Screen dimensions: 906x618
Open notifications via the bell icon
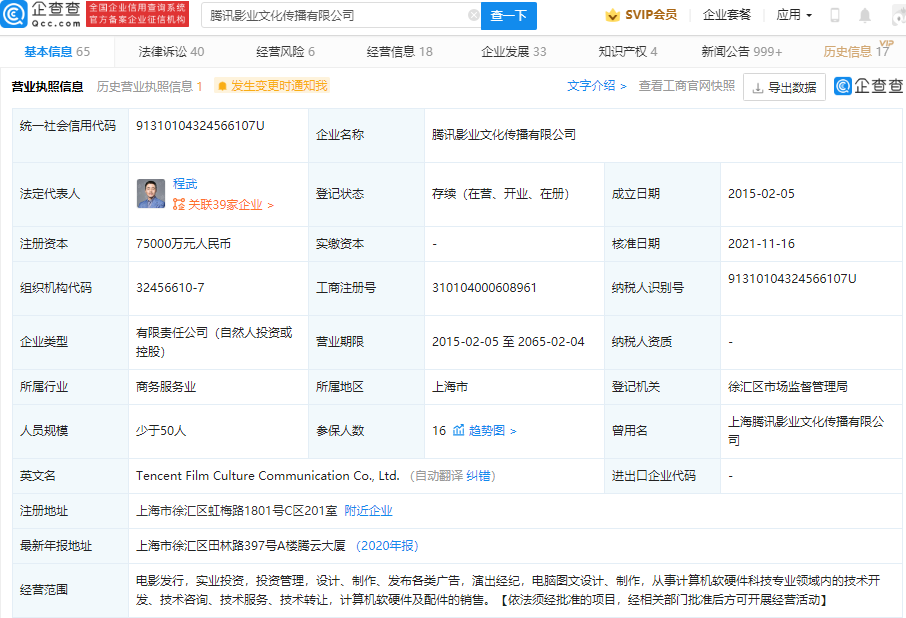[x=865, y=16]
